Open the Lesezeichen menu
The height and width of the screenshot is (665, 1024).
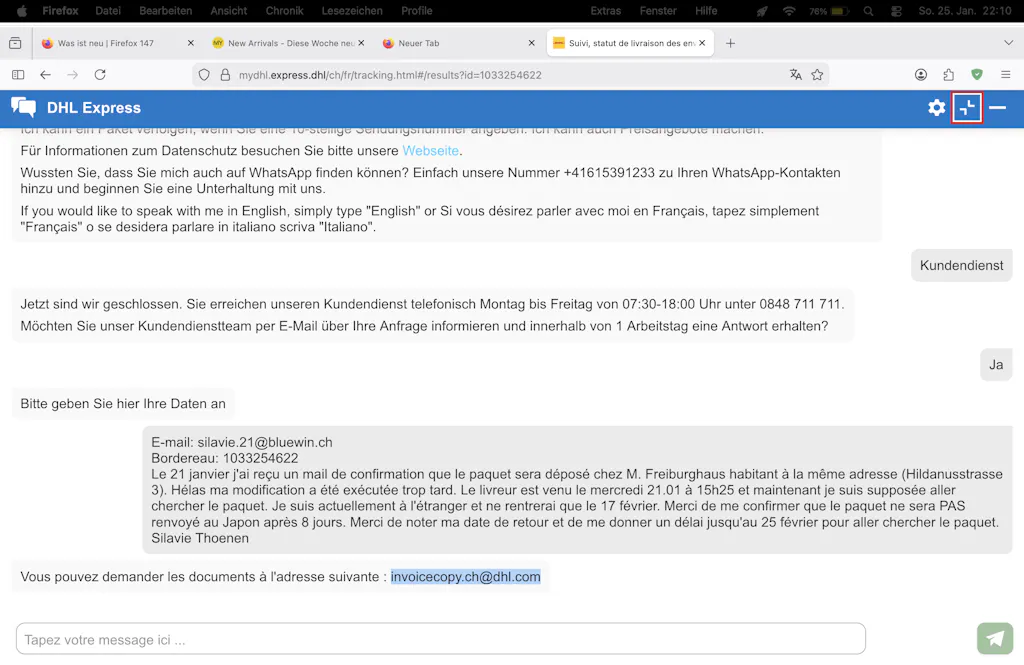click(x=352, y=10)
